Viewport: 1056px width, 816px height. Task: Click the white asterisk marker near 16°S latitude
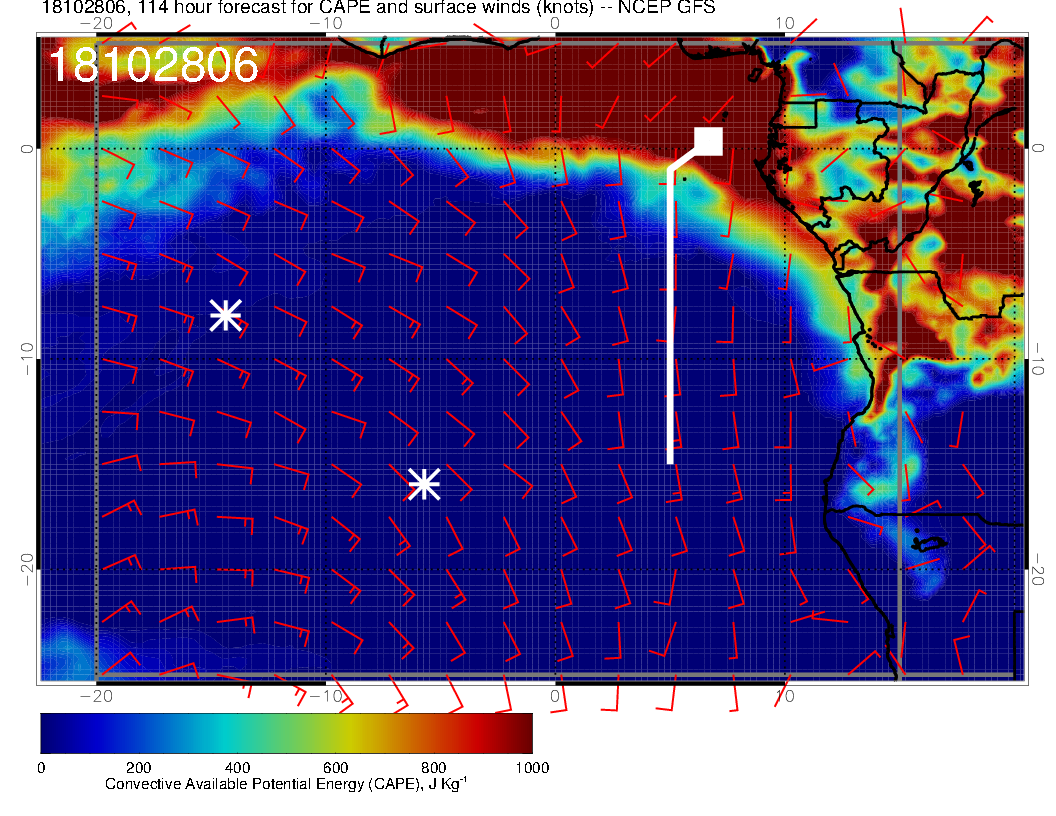424,484
